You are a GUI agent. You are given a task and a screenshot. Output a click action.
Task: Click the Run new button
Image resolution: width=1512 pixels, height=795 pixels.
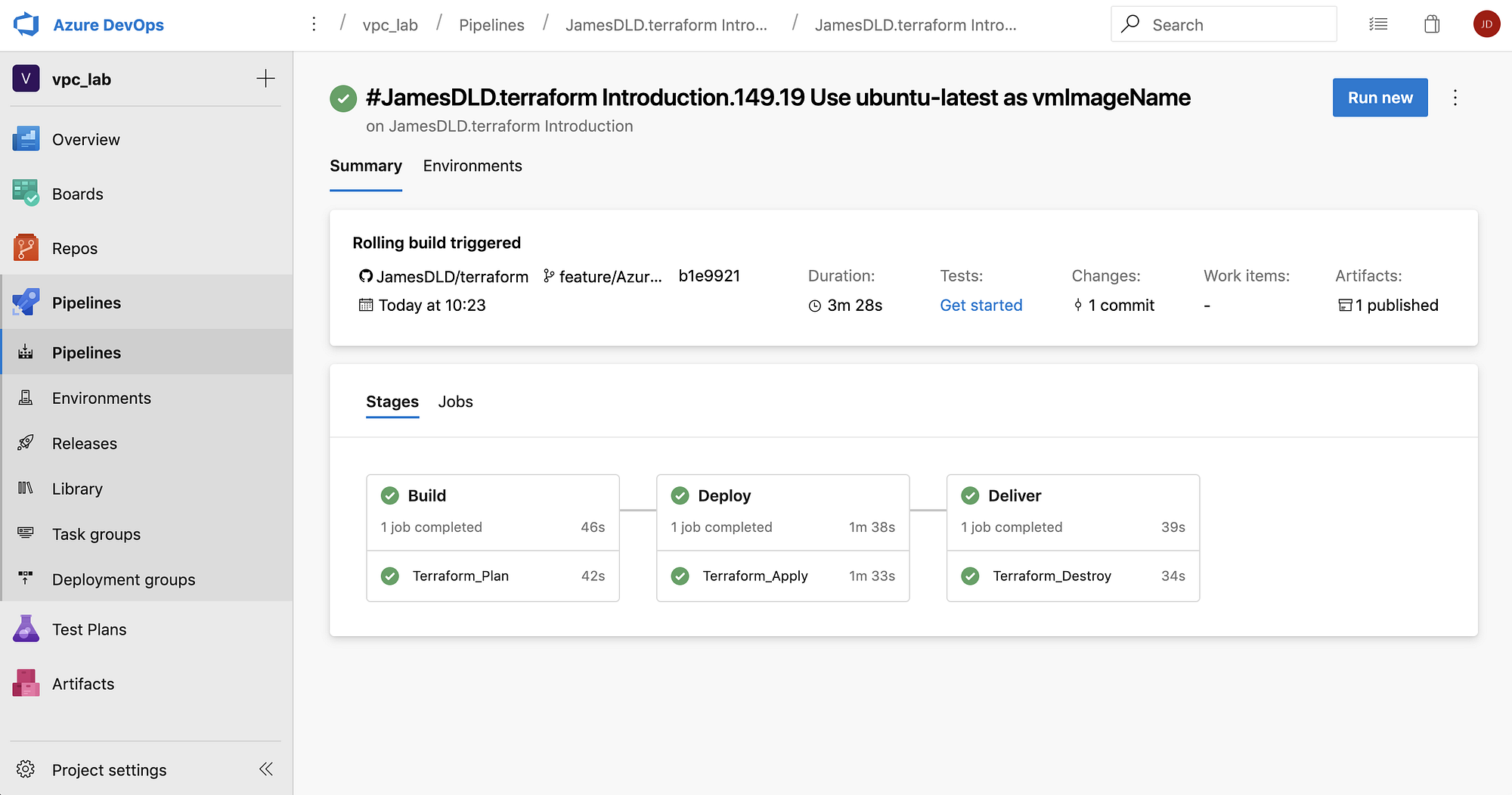[x=1380, y=97]
